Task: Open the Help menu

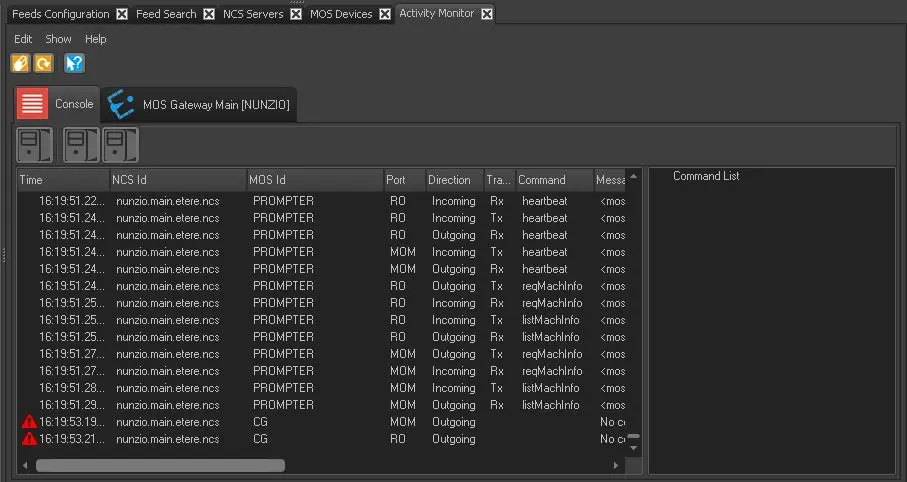Action: point(96,39)
